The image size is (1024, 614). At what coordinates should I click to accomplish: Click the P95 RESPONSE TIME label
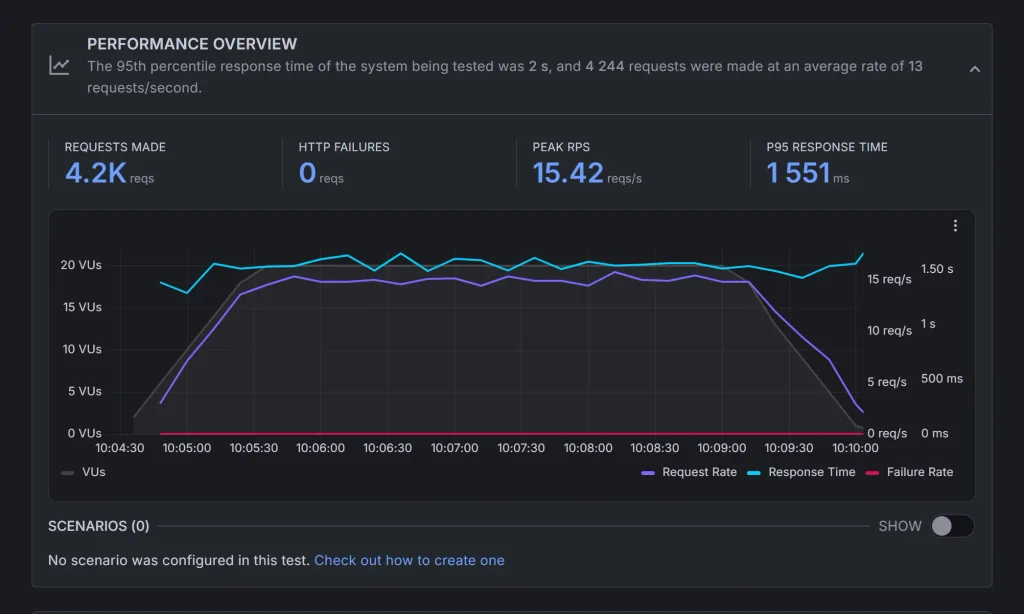point(827,147)
